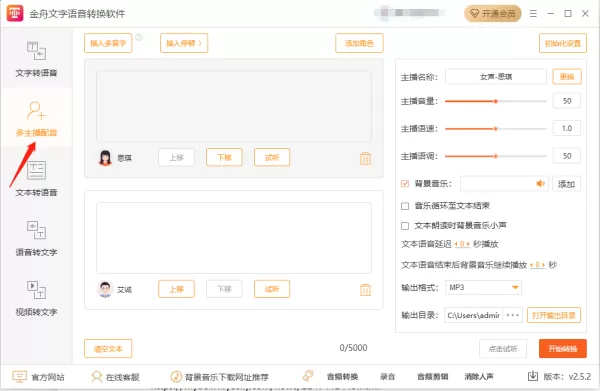Click 思琪 avatar icon
The width and height of the screenshot is (600, 391).
pyautogui.click(x=105, y=158)
